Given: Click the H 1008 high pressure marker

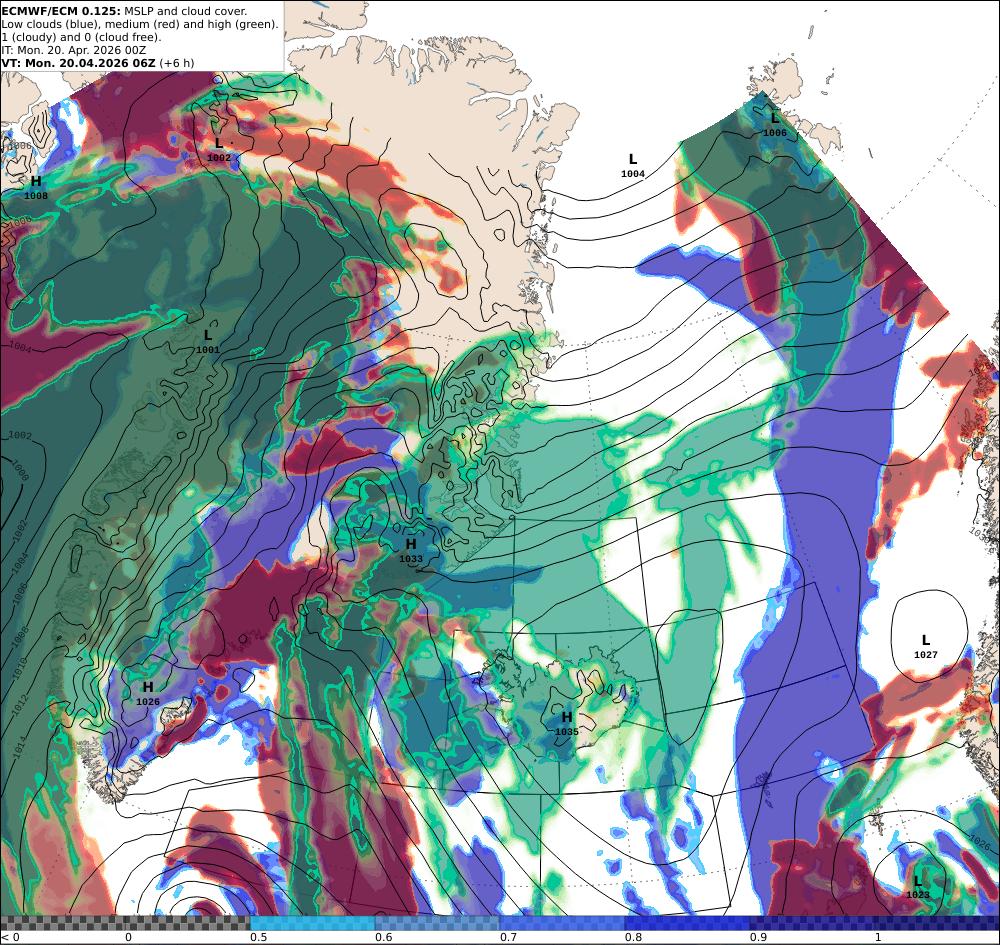Looking at the screenshot, I should 36,187.
